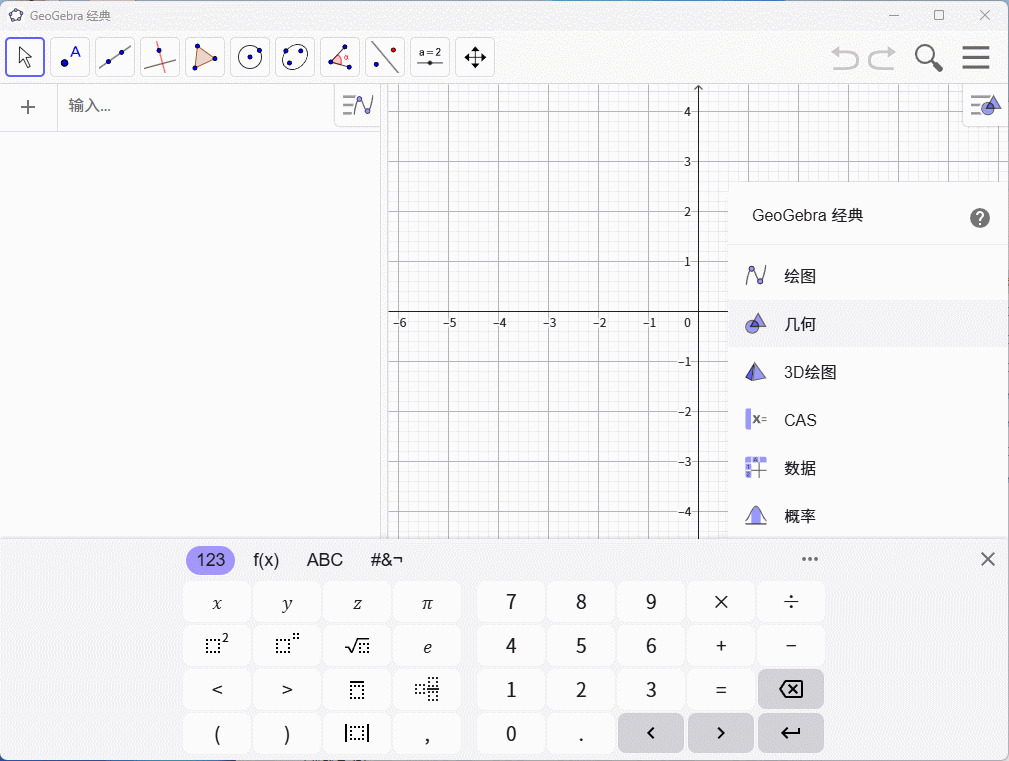Select the Angle tool
1009x761 pixels.
340,57
